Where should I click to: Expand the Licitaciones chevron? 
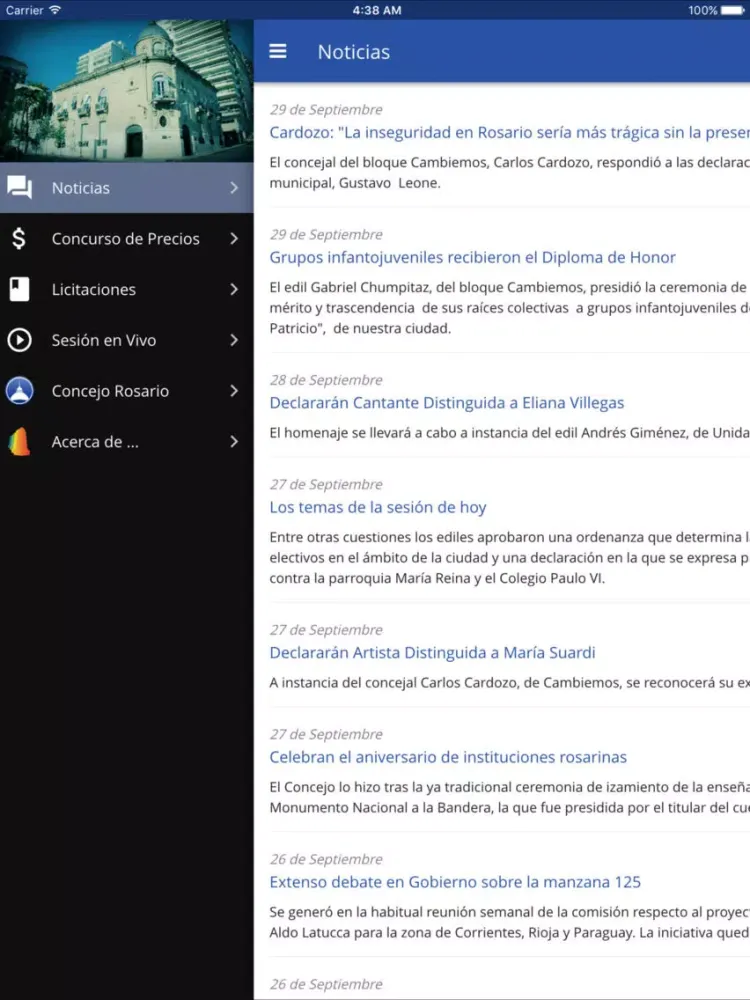[x=234, y=289]
